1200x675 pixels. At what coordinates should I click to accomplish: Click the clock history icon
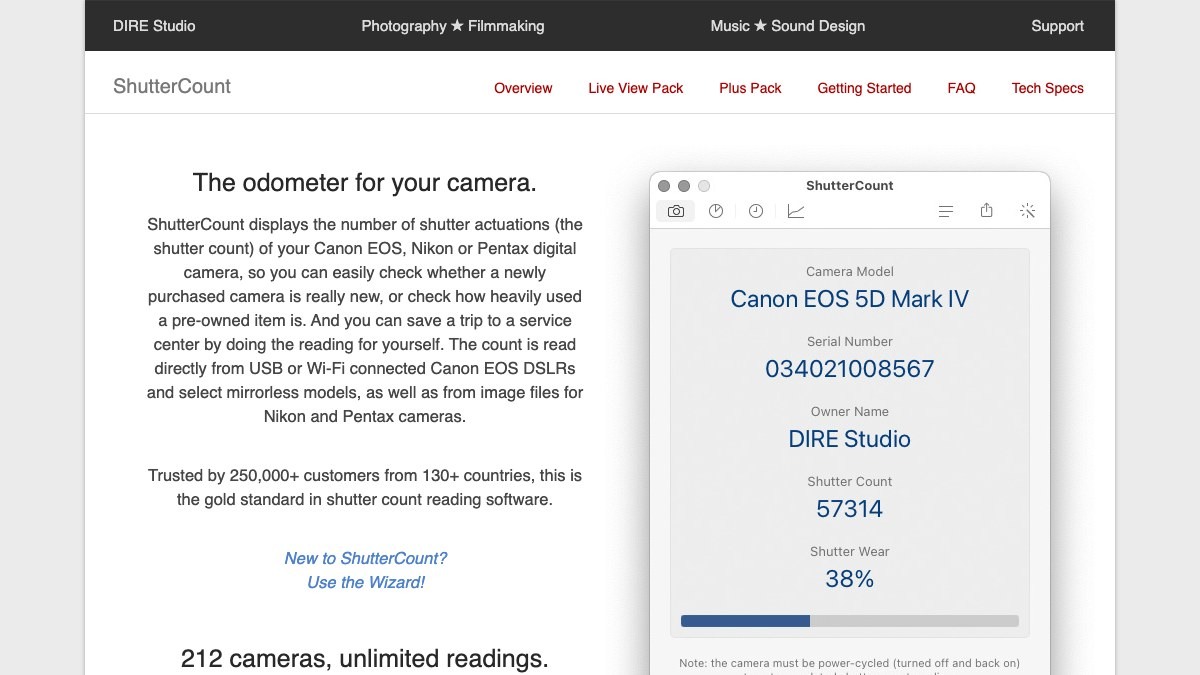click(x=756, y=211)
